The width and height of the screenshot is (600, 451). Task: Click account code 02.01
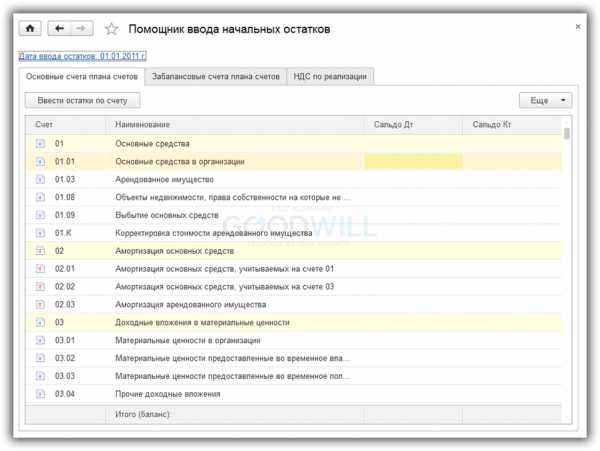click(65, 269)
